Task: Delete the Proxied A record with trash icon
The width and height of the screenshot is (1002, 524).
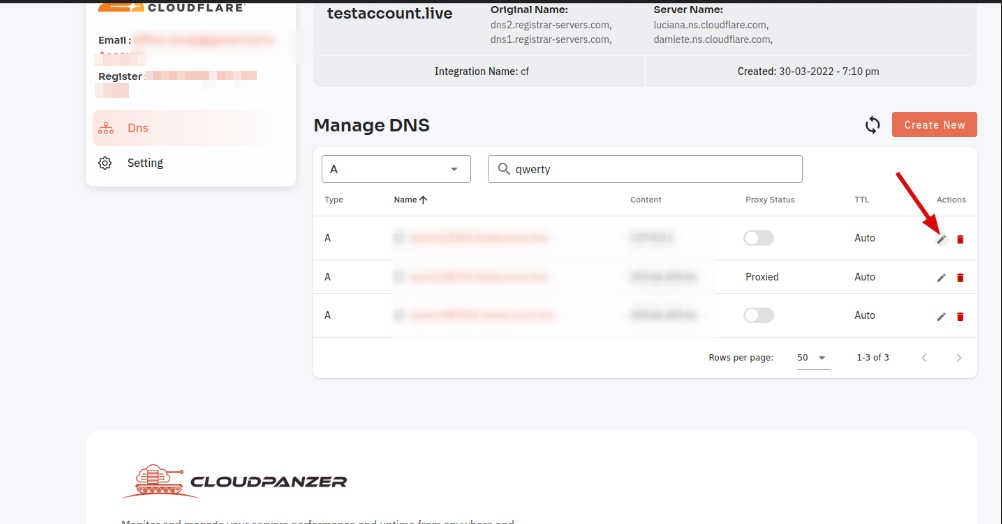Action: [x=960, y=277]
